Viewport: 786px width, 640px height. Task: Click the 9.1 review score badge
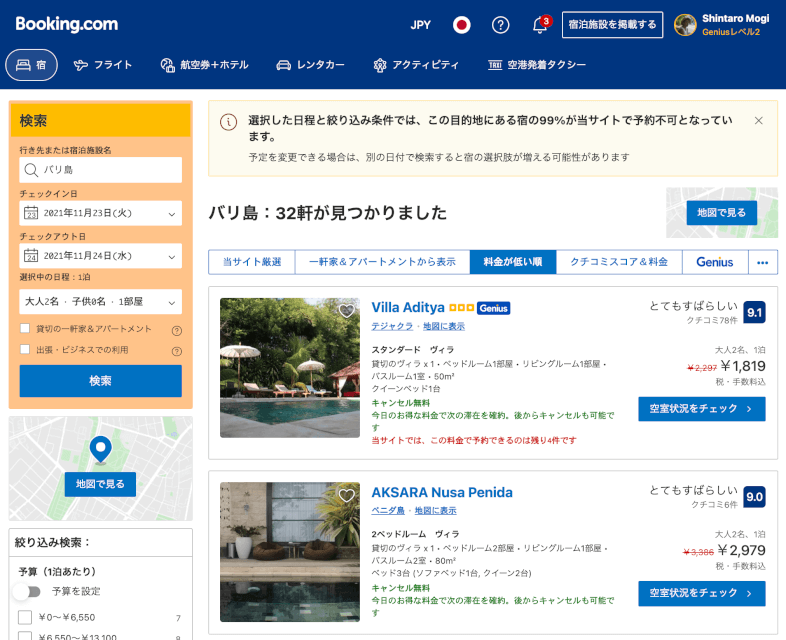click(754, 312)
